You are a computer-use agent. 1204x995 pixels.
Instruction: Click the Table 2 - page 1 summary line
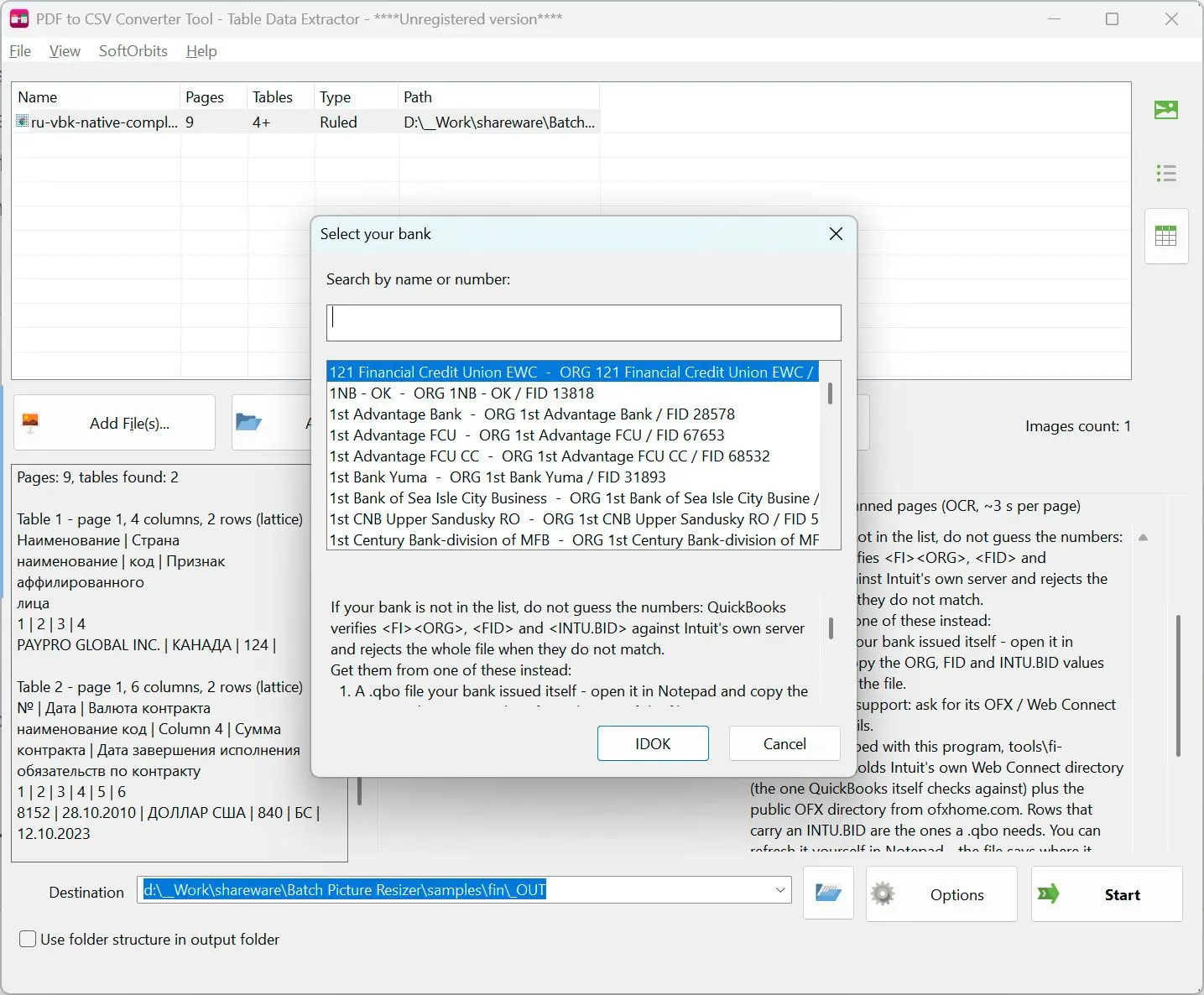pos(159,687)
